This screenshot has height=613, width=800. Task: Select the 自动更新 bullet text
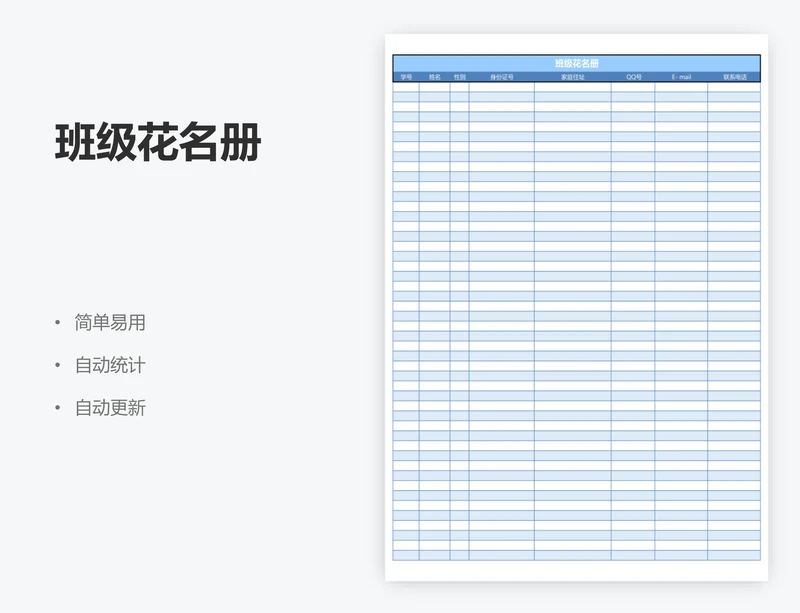pyautogui.click(x=110, y=408)
